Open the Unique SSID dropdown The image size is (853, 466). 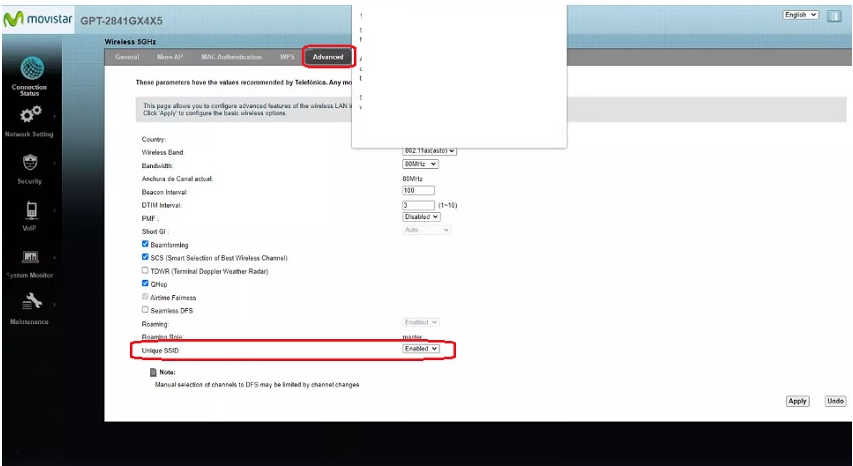click(421, 349)
